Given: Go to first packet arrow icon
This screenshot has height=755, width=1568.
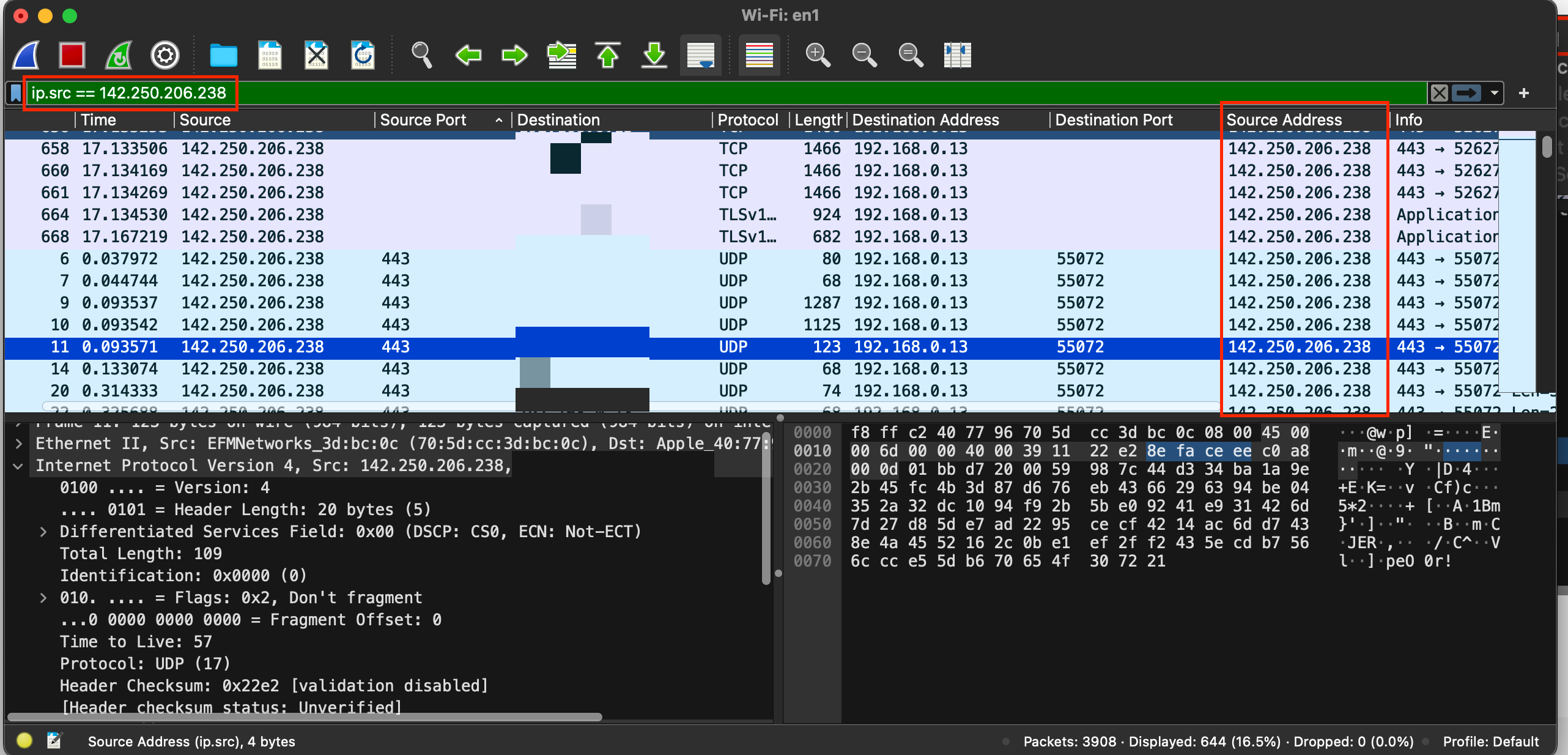Looking at the screenshot, I should [607, 56].
